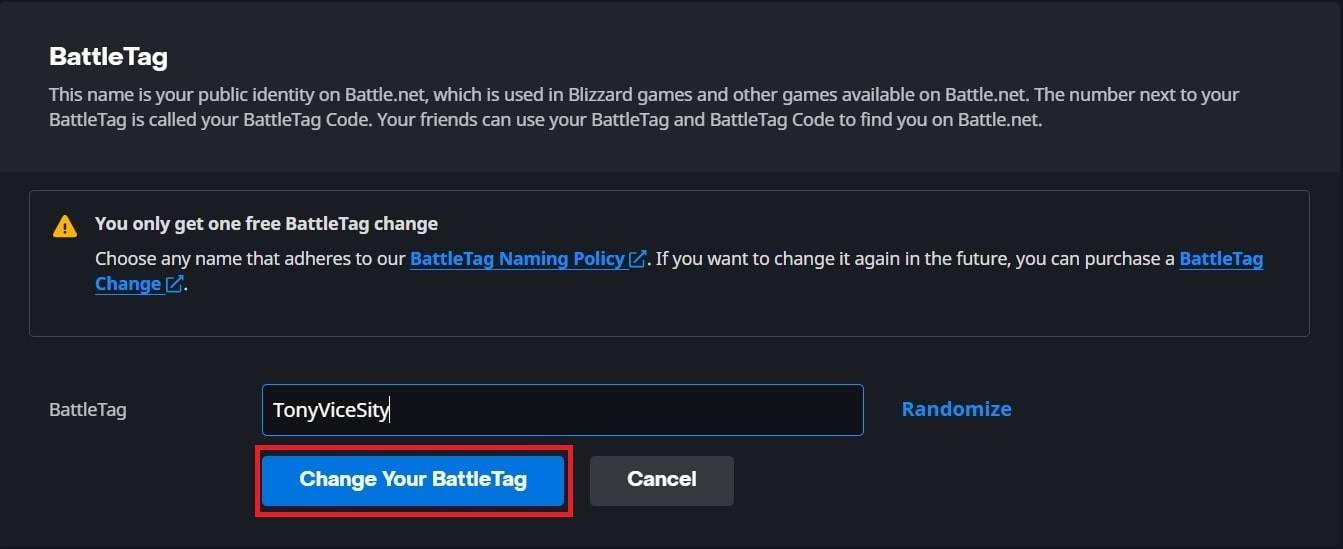
Task: Click blank area right of Cancel button
Action: tap(1000, 480)
